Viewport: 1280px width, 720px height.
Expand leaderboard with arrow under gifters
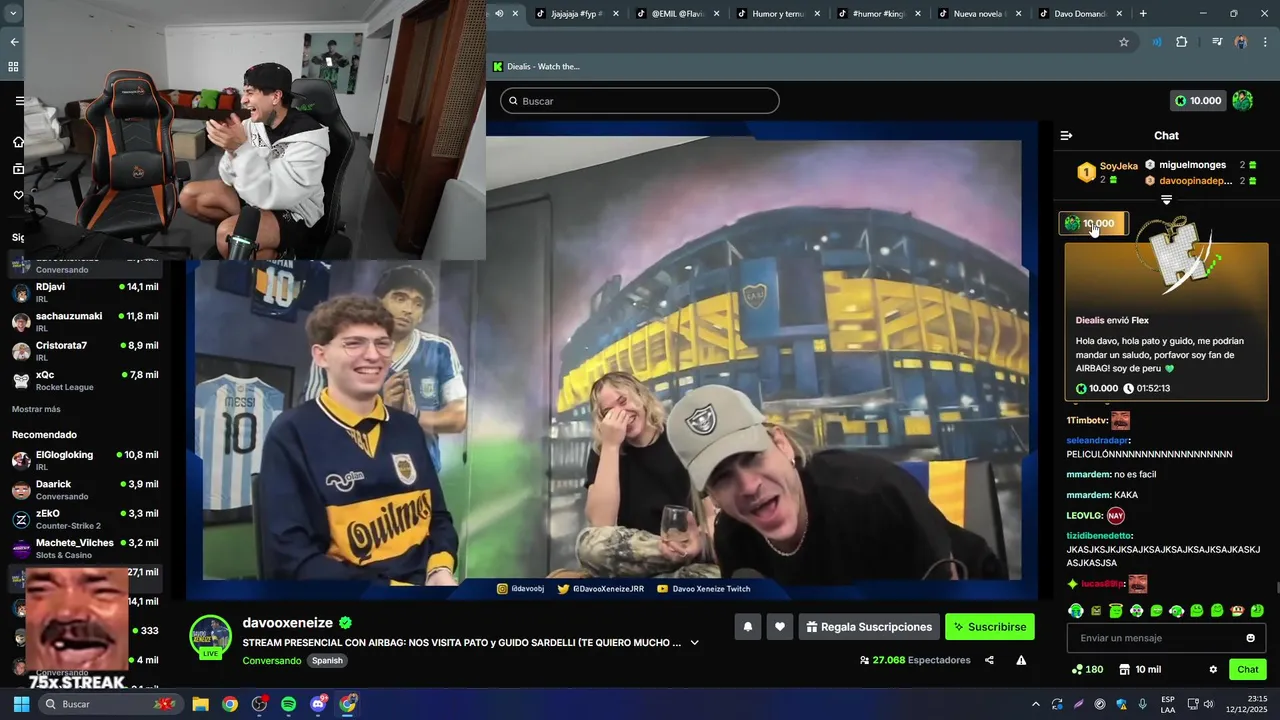pos(1166,200)
